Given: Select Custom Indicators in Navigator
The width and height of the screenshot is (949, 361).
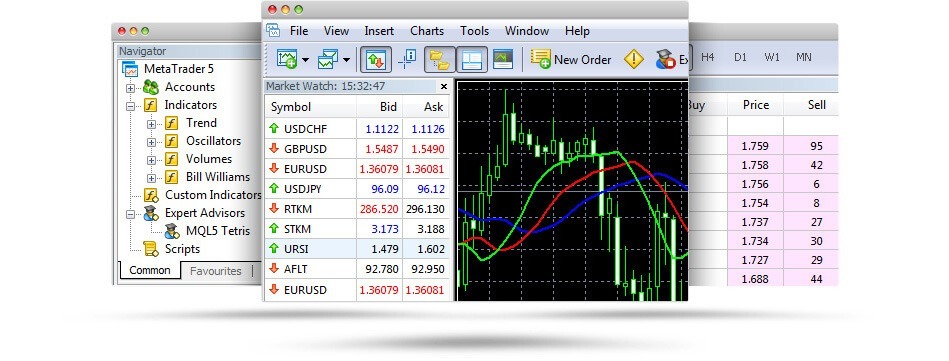Looking at the screenshot, I should 213,195.
